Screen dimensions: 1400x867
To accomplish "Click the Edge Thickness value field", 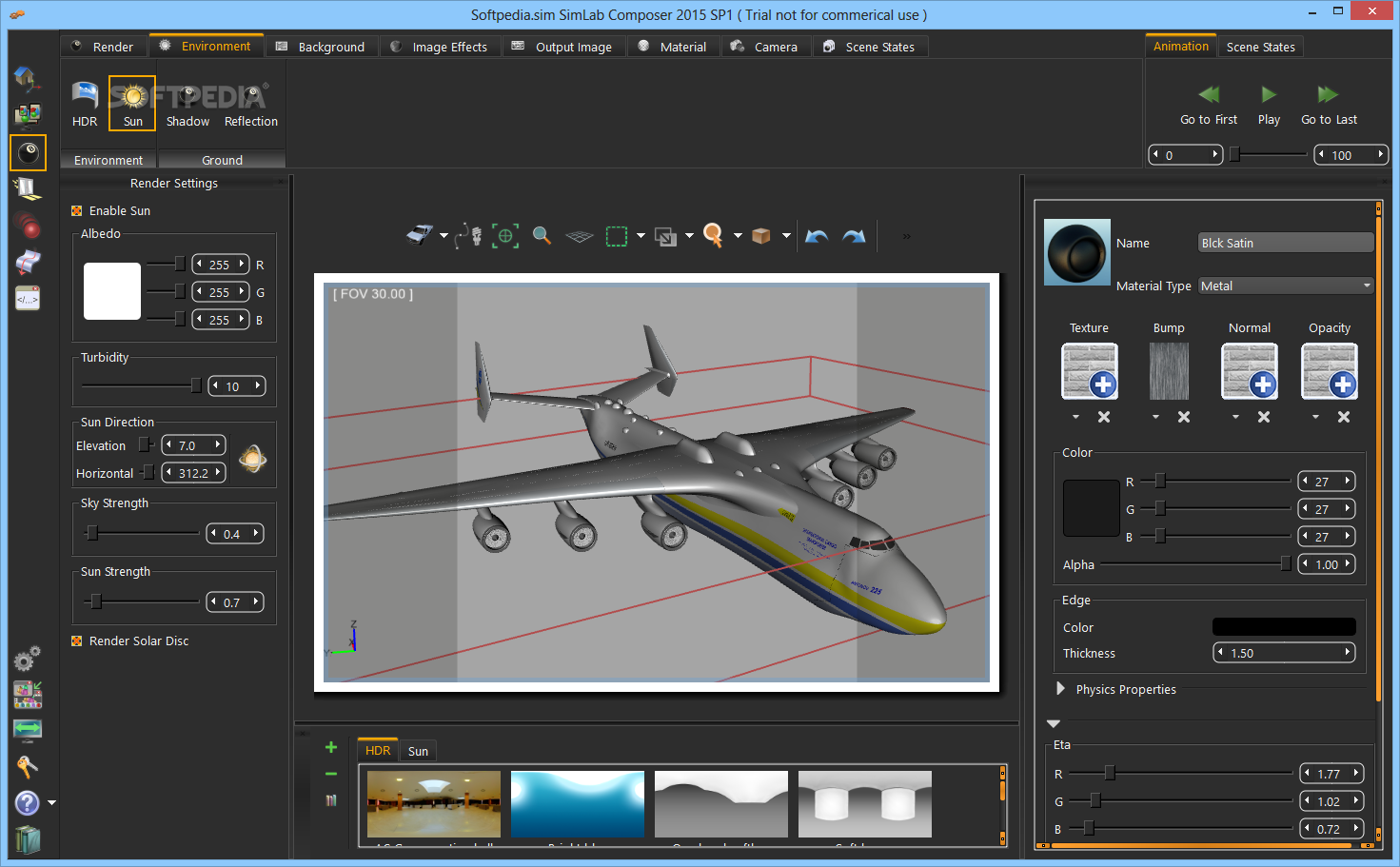I will [x=1284, y=653].
